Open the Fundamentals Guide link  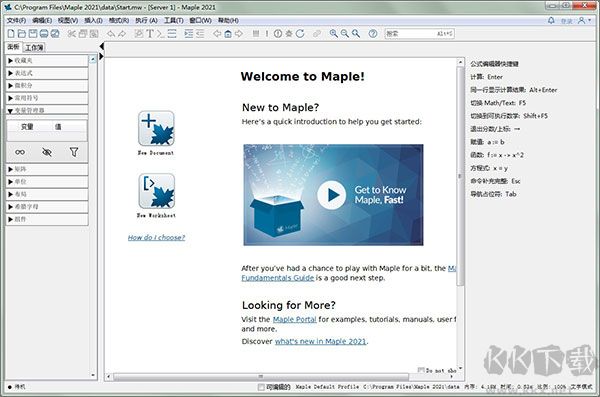click(278, 278)
